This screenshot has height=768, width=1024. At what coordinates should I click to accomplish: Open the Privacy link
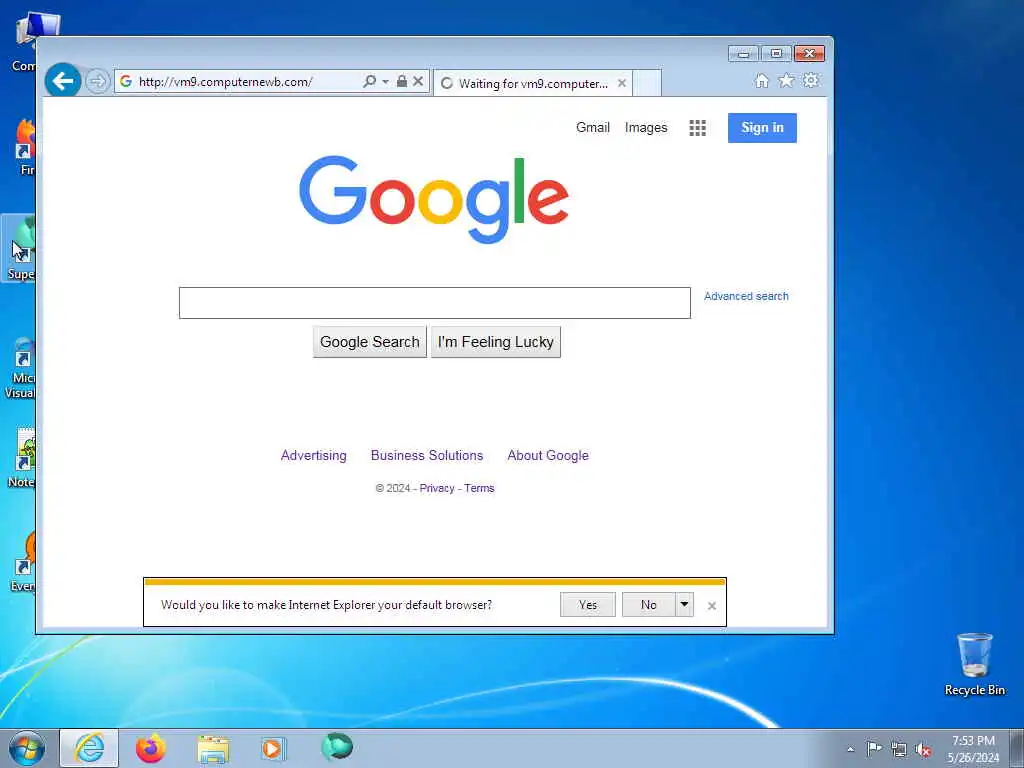437,488
